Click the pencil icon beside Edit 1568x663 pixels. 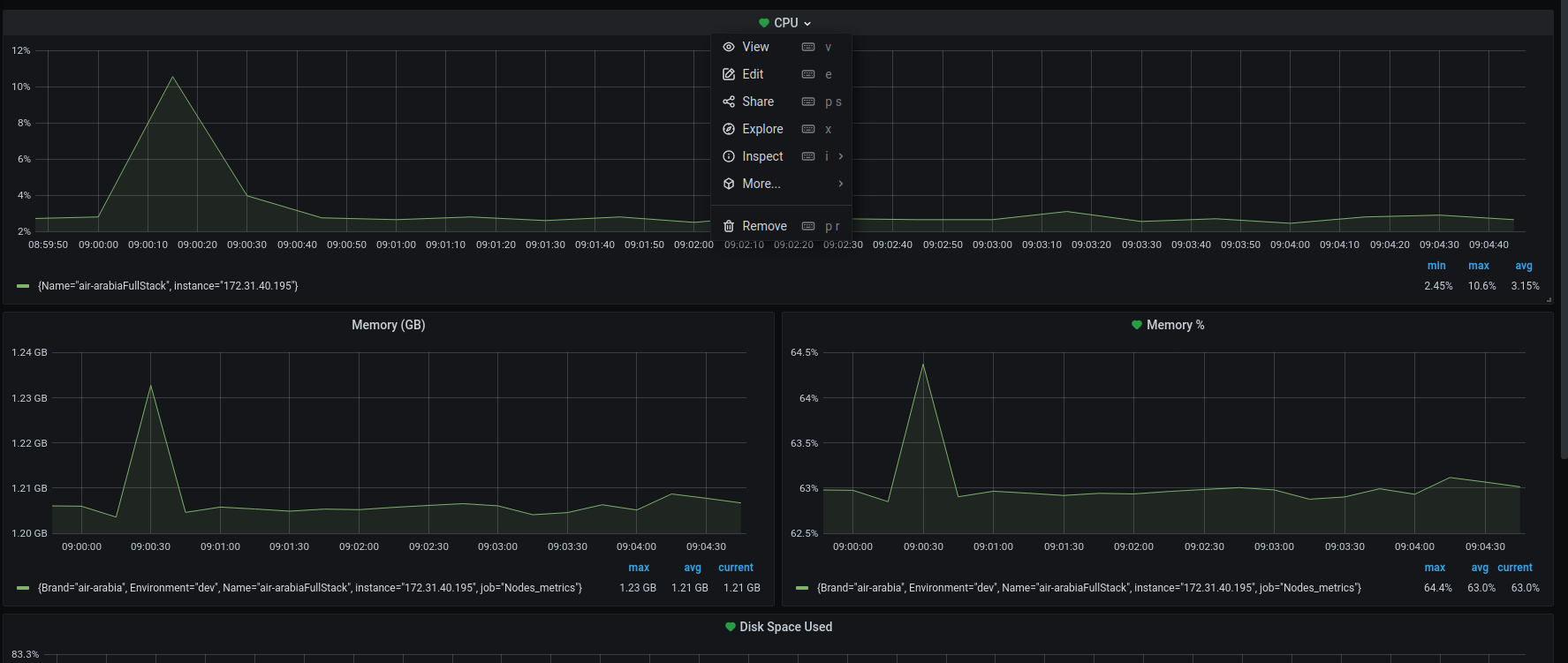[x=729, y=74]
